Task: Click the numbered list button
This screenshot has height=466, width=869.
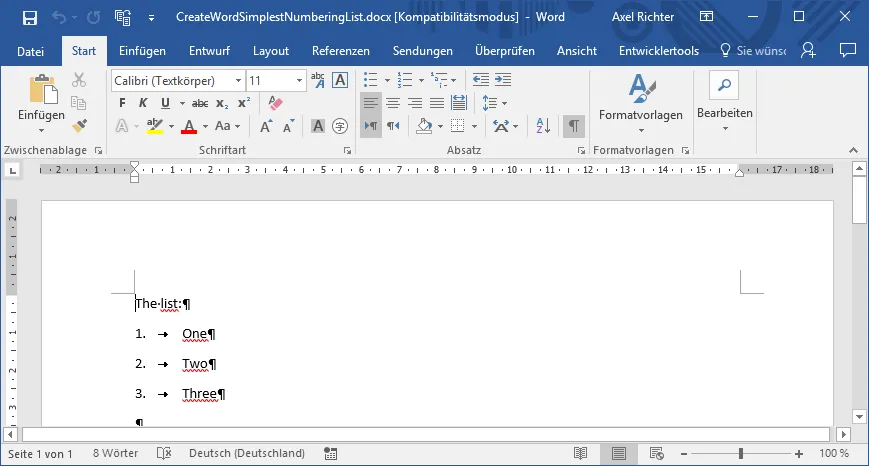Action: pos(405,80)
